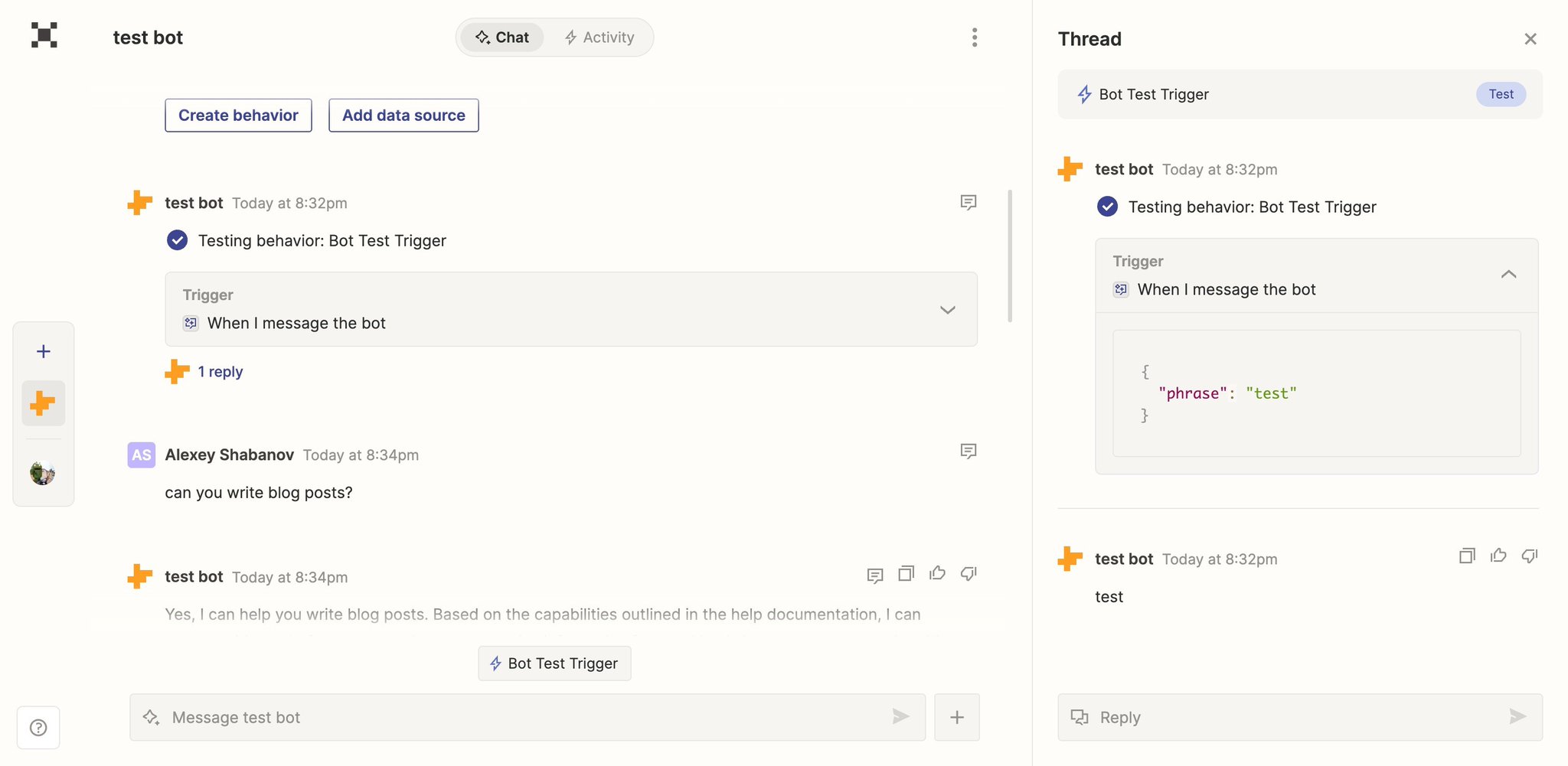Click the Bot Test Trigger suggestion chip
The height and width of the screenshot is (766, 1568).
(554, 663)
